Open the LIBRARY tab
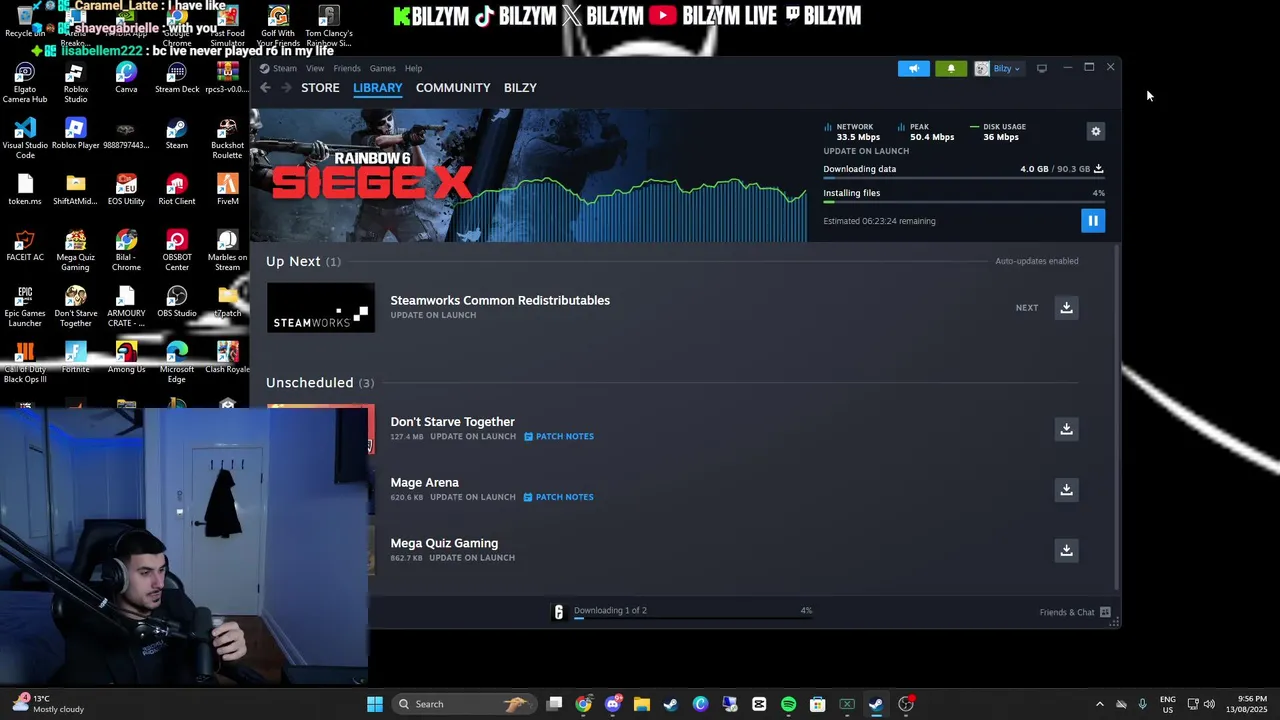The image size is (1280, 720). pyautogui.click(x=377, y=88)
